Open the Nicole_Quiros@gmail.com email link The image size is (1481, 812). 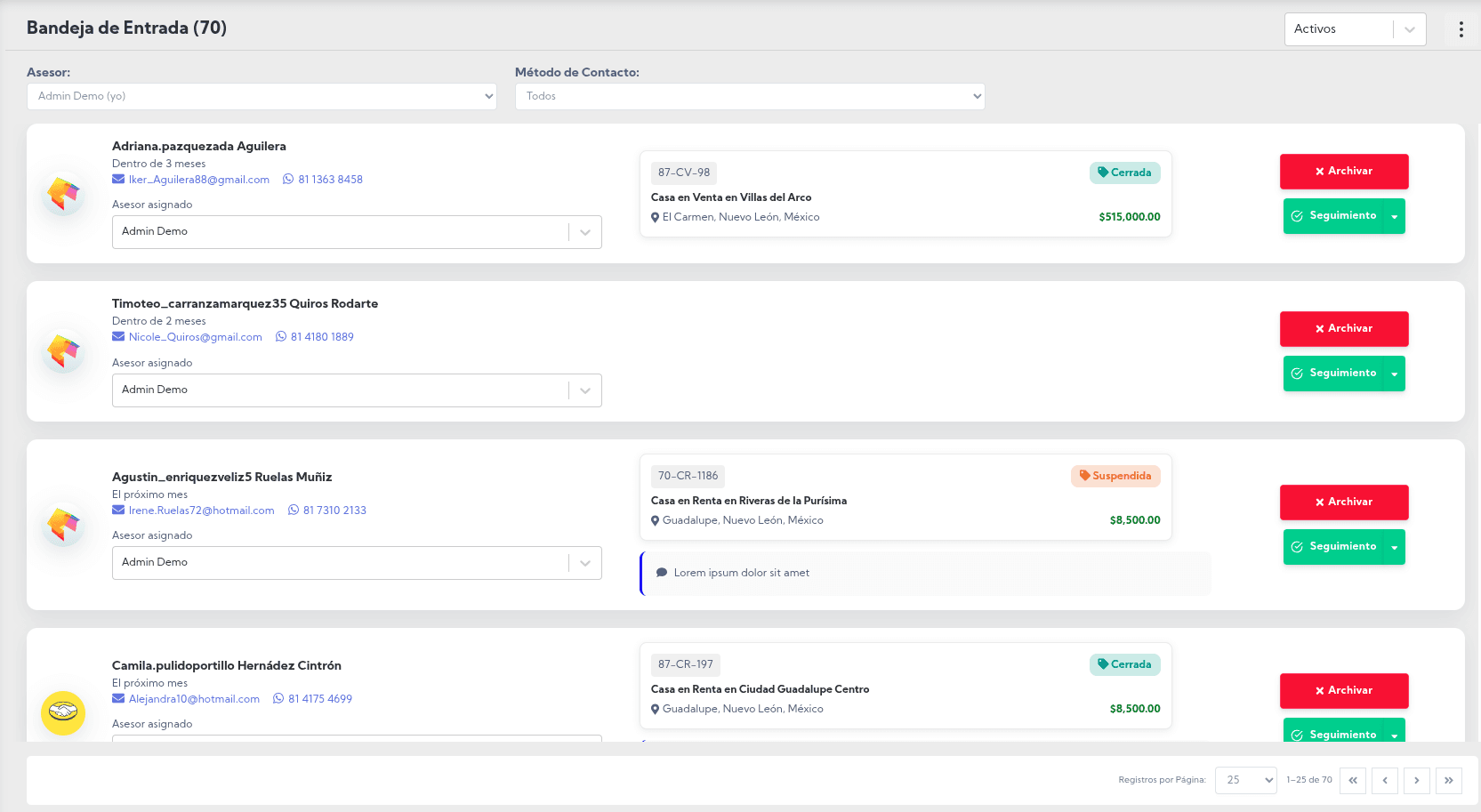click(195, 337)
